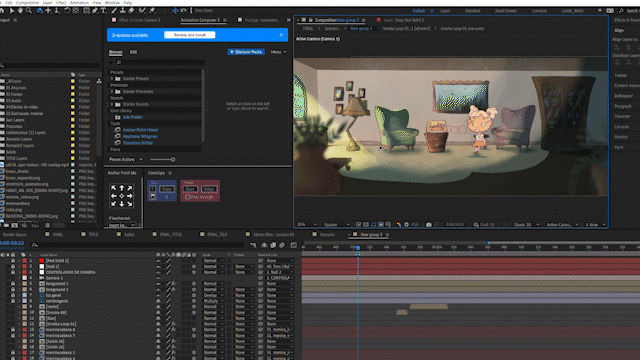Switch to Effect Controls Camera 1 tab
The image size is (640, 360).
click(139, 20)
